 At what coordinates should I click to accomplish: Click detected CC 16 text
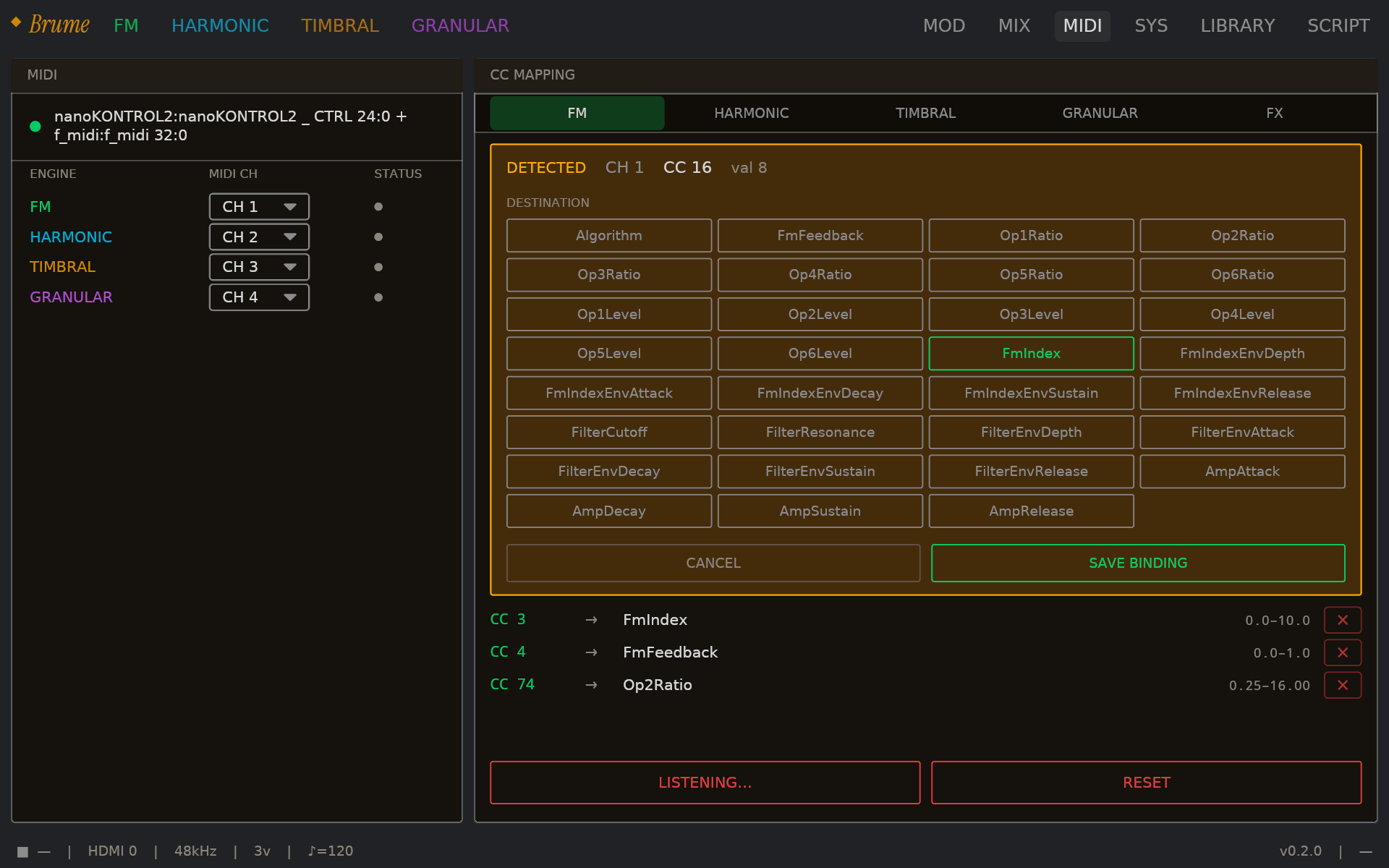click(687, 168)
